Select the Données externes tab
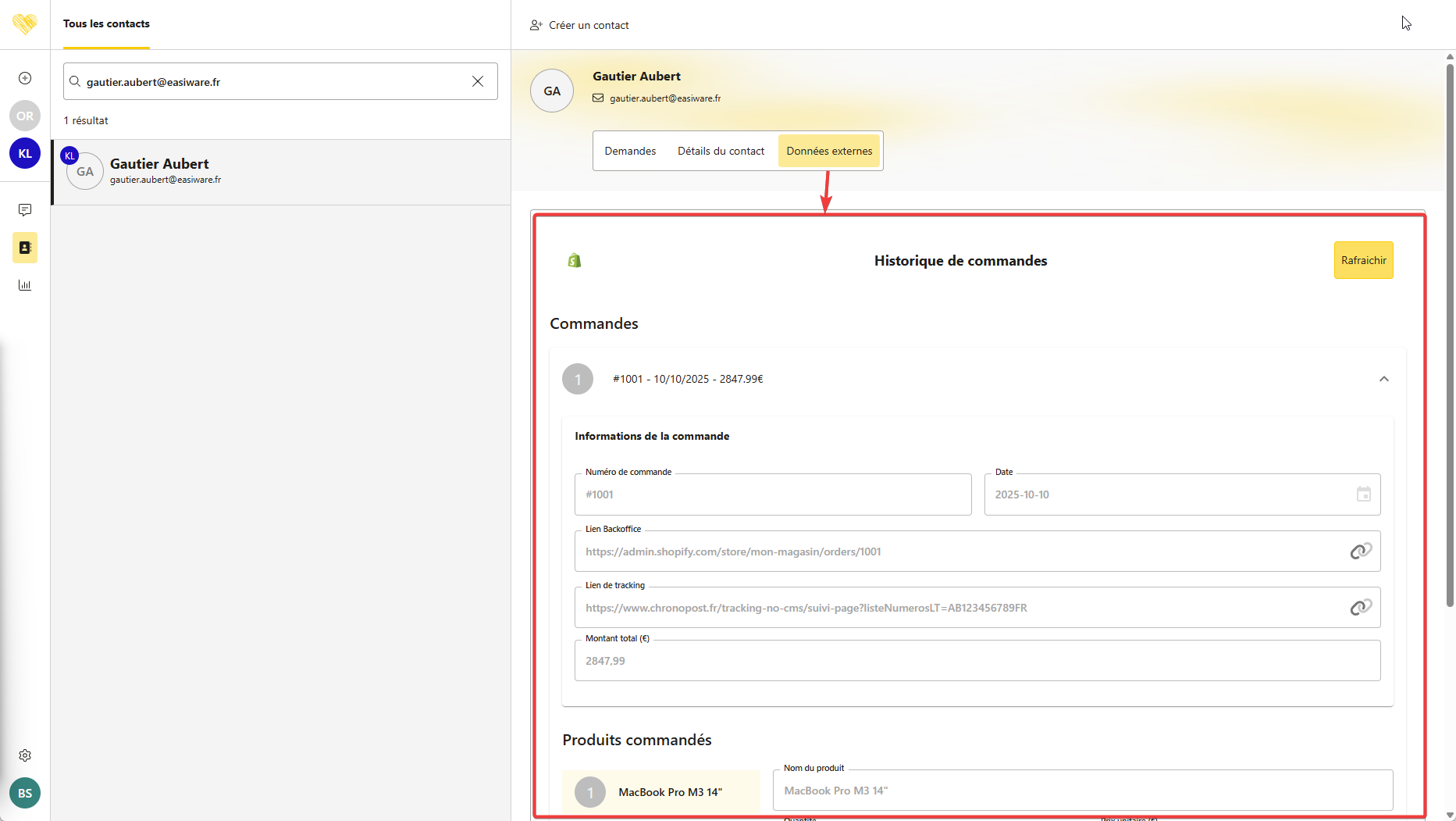The height and width of the screenshot is (821, 1456). [829, 151]
